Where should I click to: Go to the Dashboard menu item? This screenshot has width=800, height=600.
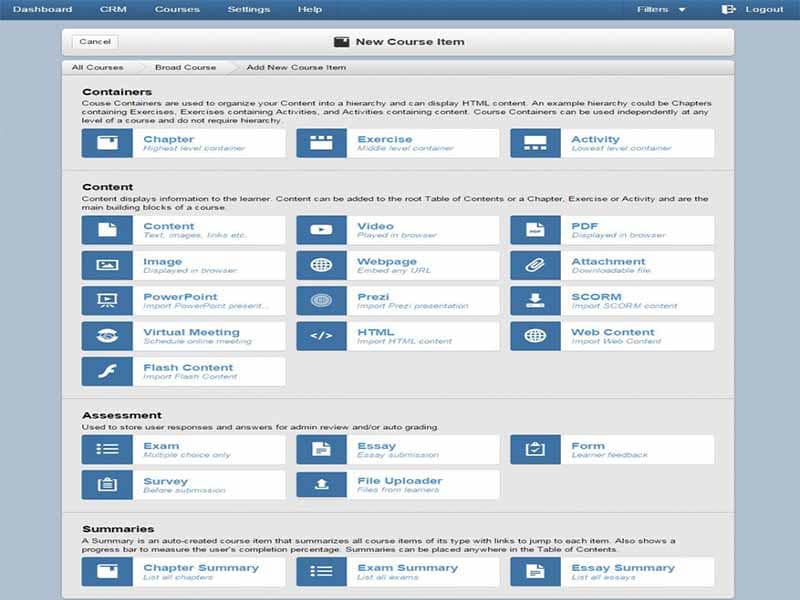pyautogui.click(x=42, y=10)
